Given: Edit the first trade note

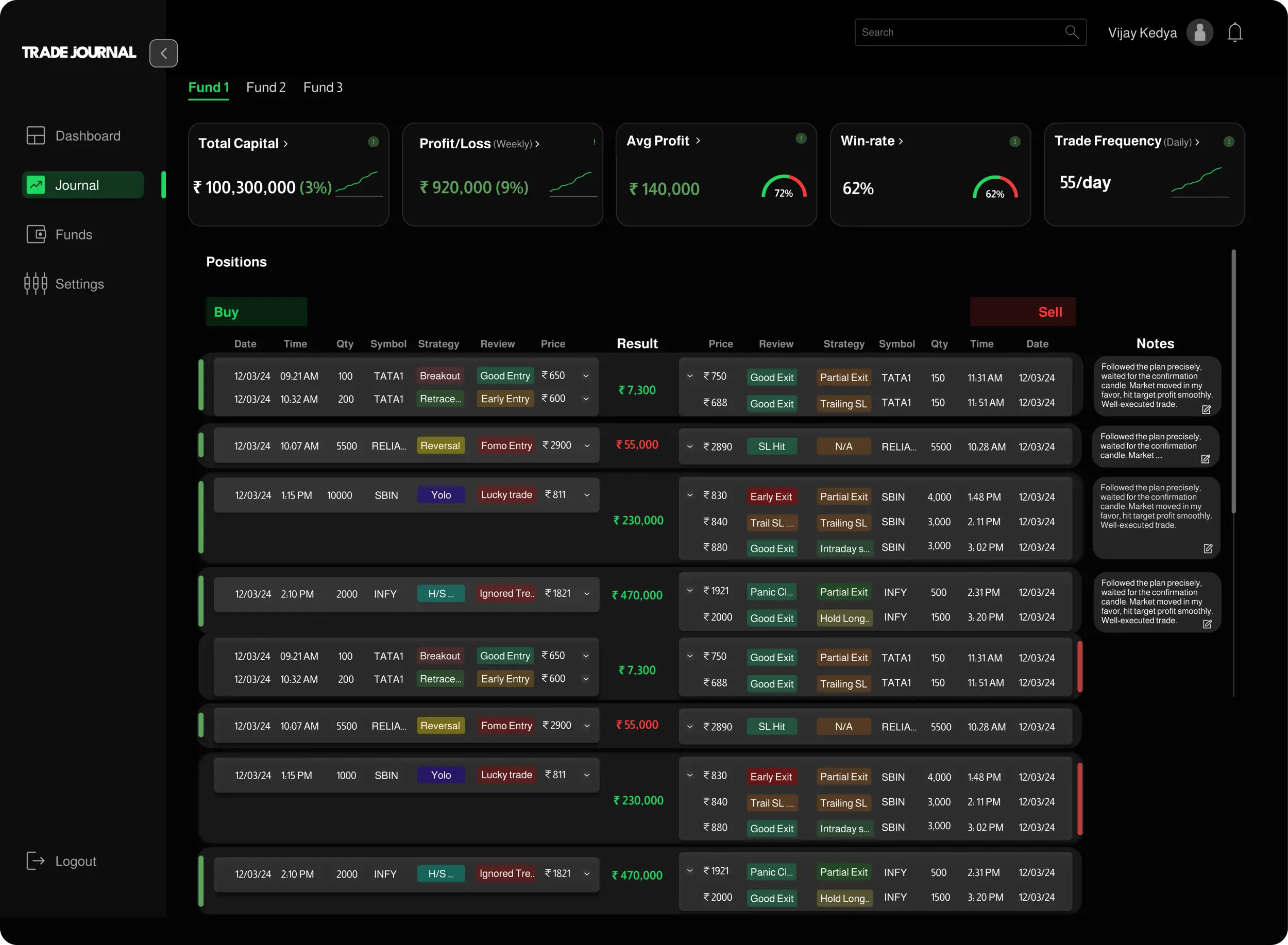Looking at the screenshot, I should point(1206,409).
